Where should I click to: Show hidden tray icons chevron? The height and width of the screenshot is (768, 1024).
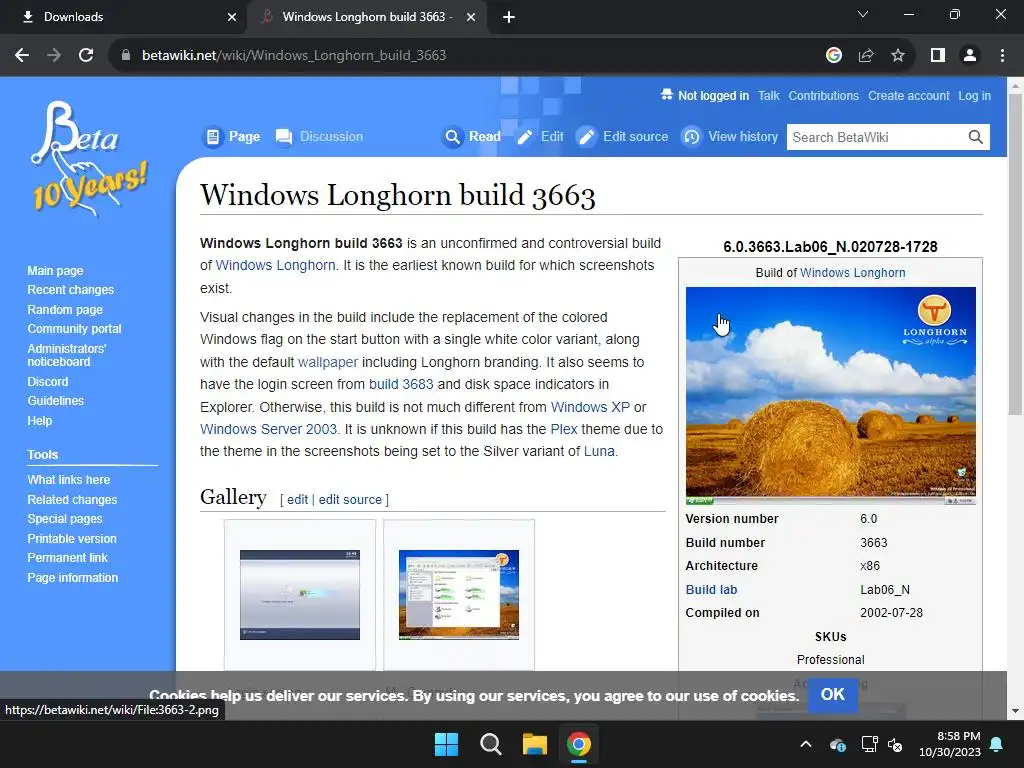coord(806,744)
